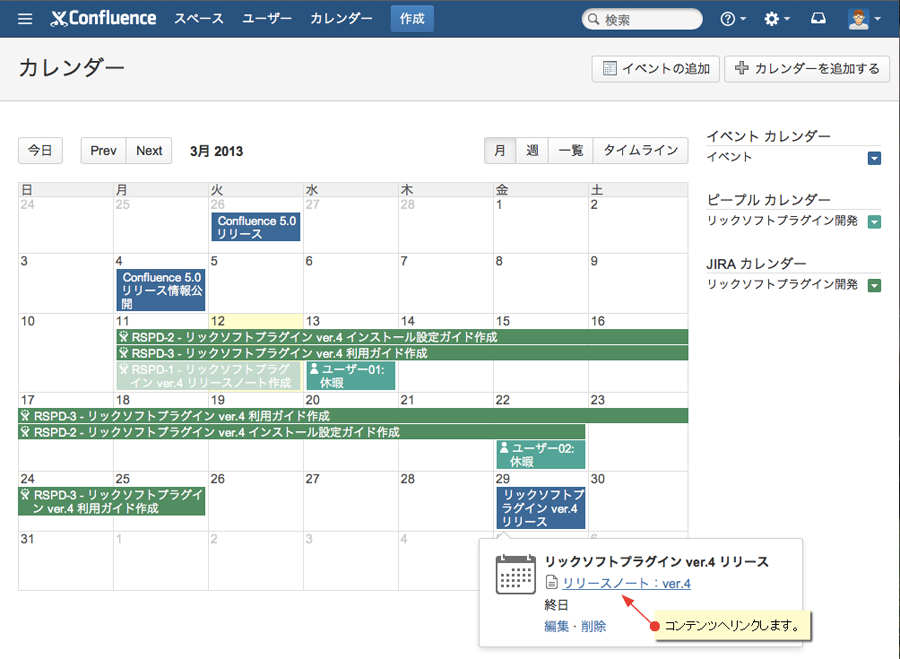Click the Confluence logo
Image resolution: width=900 pixels, height=659 pixels.
pyautogui.click(x=103, y=19)
